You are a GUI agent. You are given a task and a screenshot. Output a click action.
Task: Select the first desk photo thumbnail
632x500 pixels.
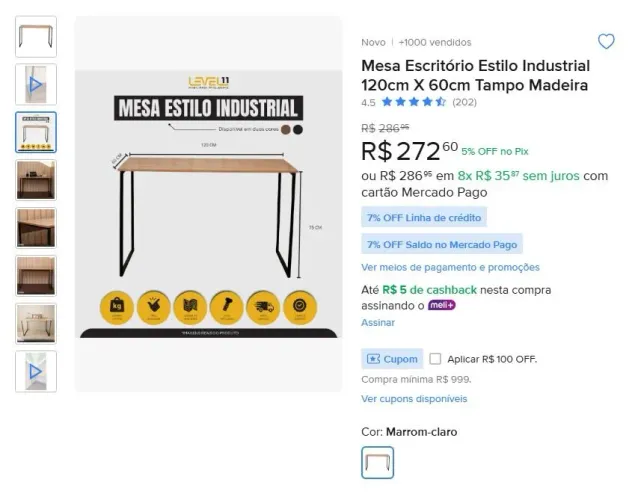[36, 37]
